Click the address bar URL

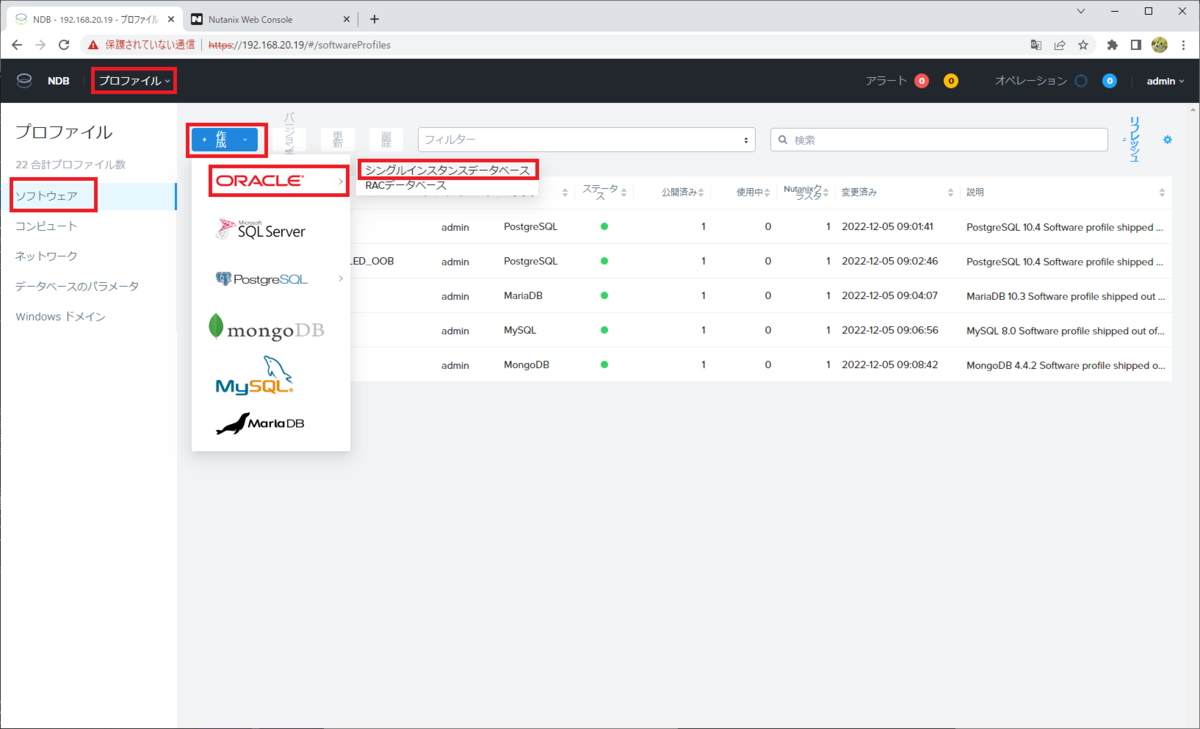pos(299,45)
